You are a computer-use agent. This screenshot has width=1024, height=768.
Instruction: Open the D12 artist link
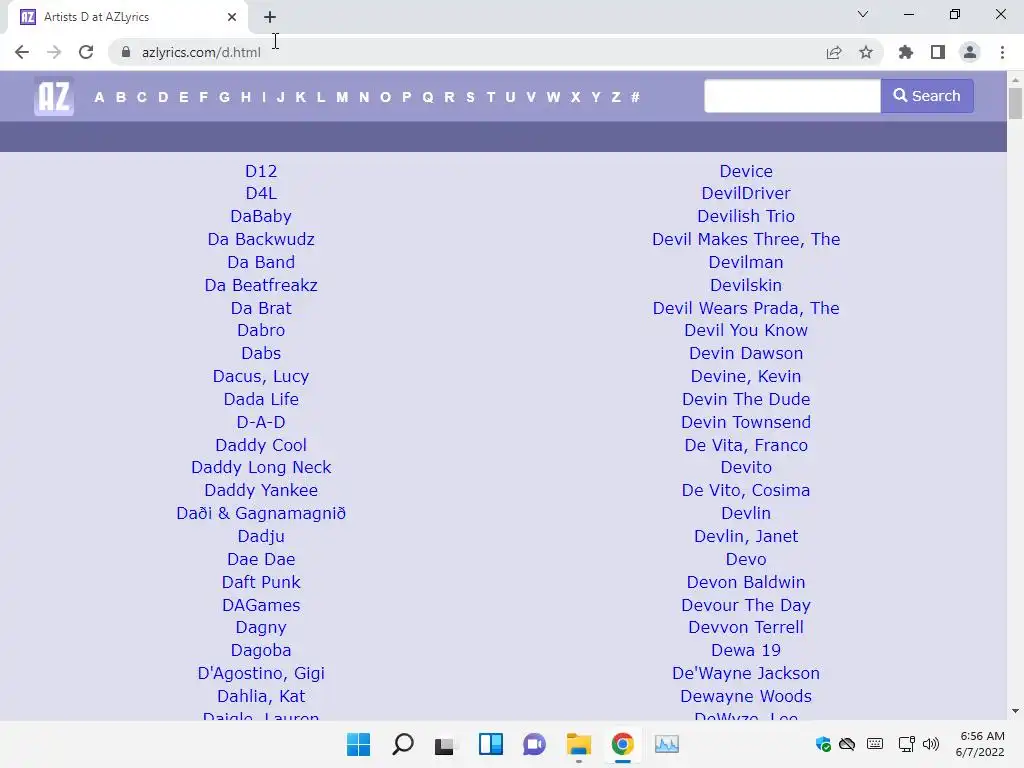pos(261,171)
